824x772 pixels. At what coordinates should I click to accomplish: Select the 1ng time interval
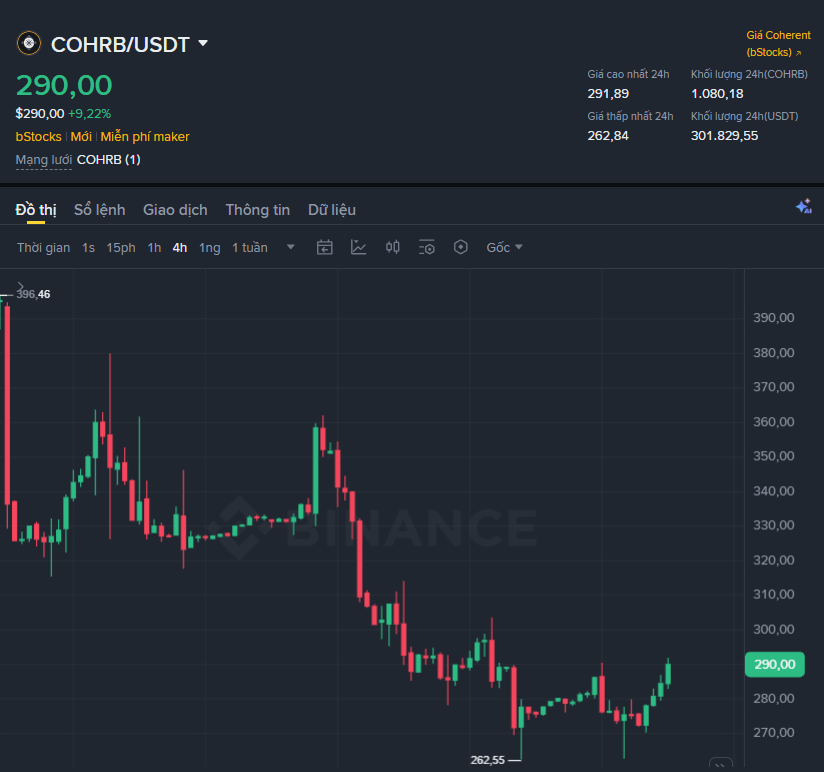[x=210, y=248]
